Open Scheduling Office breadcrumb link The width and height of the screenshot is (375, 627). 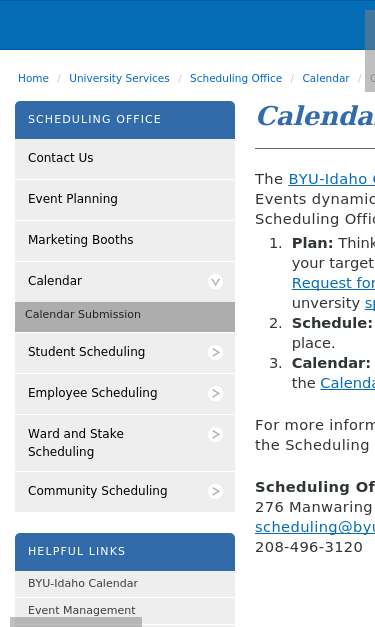[x=236, y=78]
